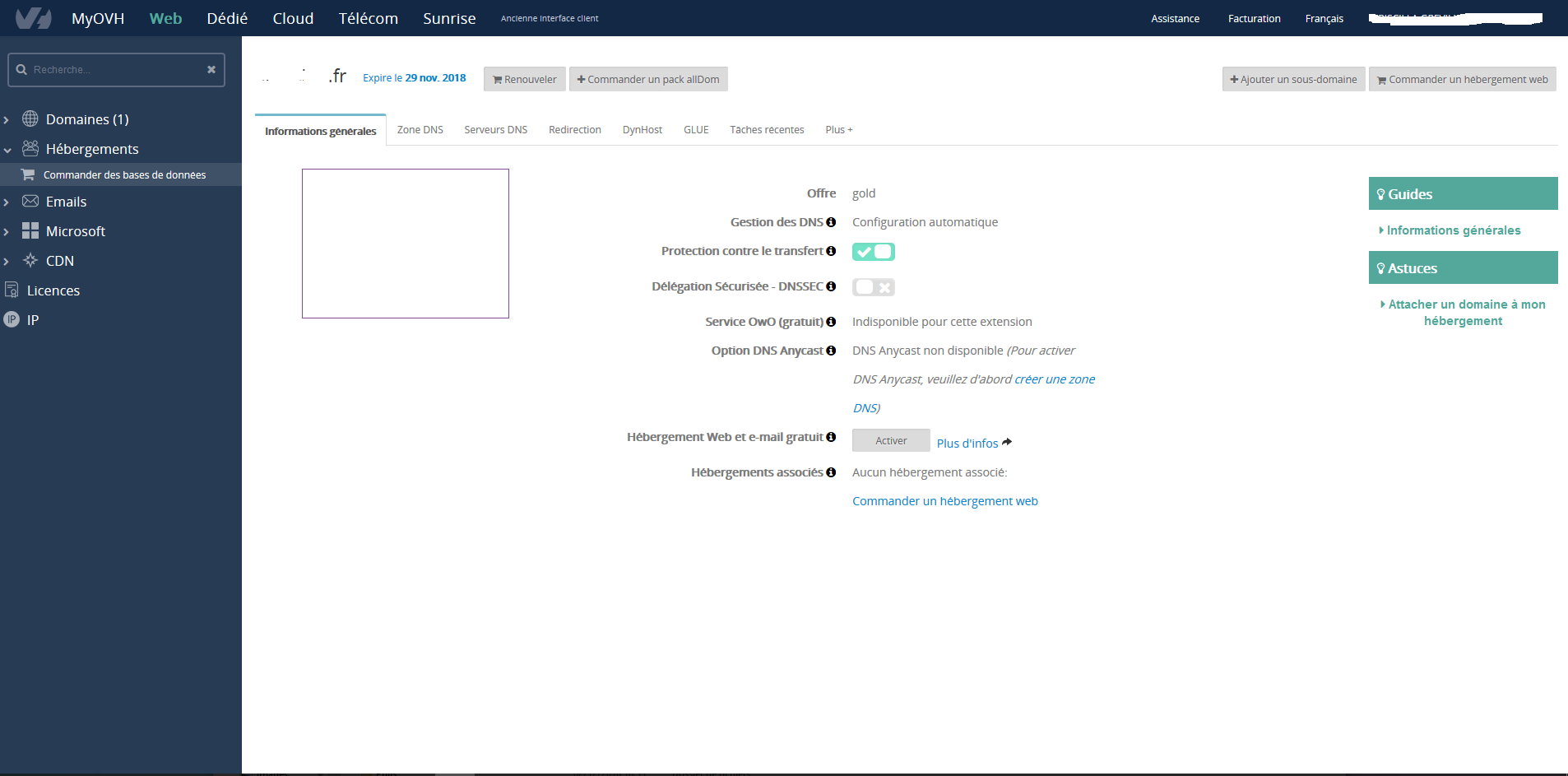Toggle Protection contre le transfert switch
This screenshot has height=776, width=1568.
[x=873, y=252]
